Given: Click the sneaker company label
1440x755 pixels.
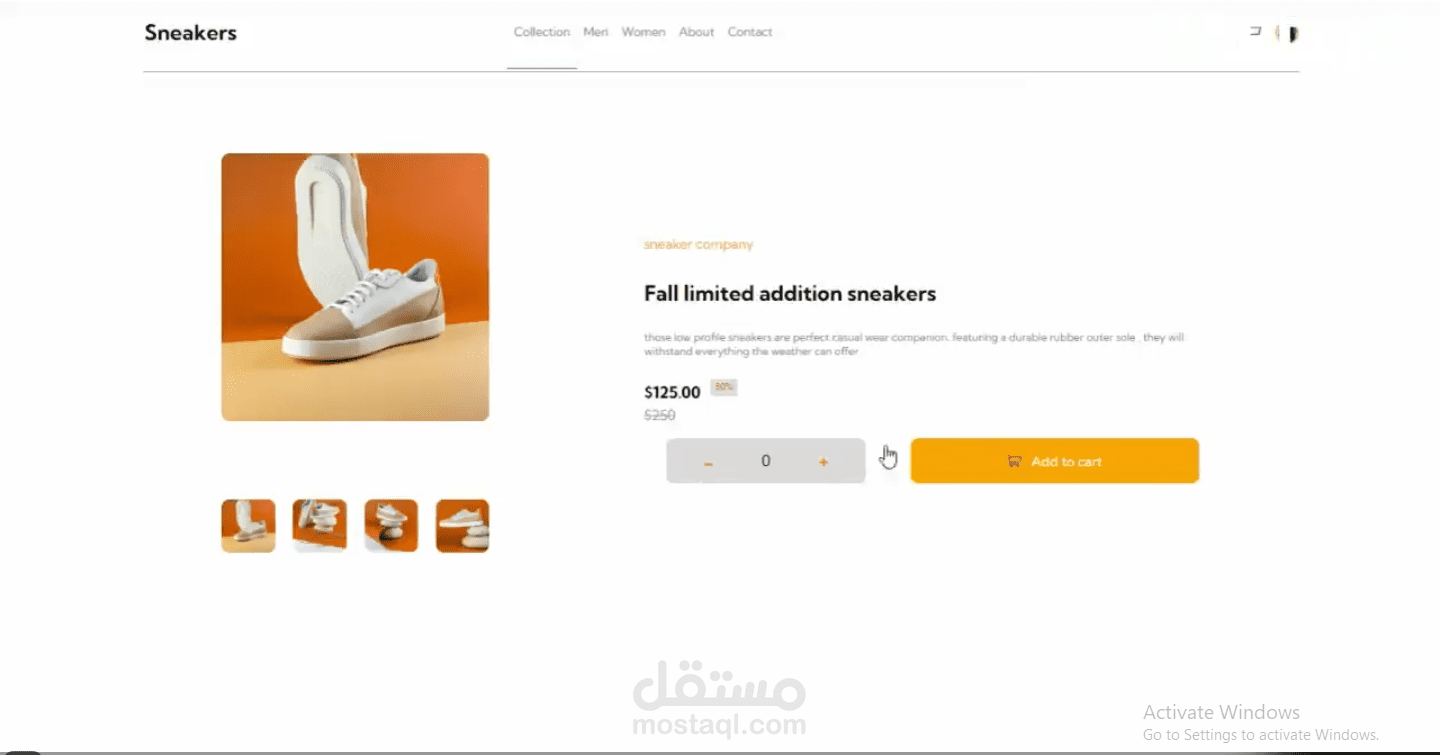Looking at the screenshot, I should coord(698,245).
